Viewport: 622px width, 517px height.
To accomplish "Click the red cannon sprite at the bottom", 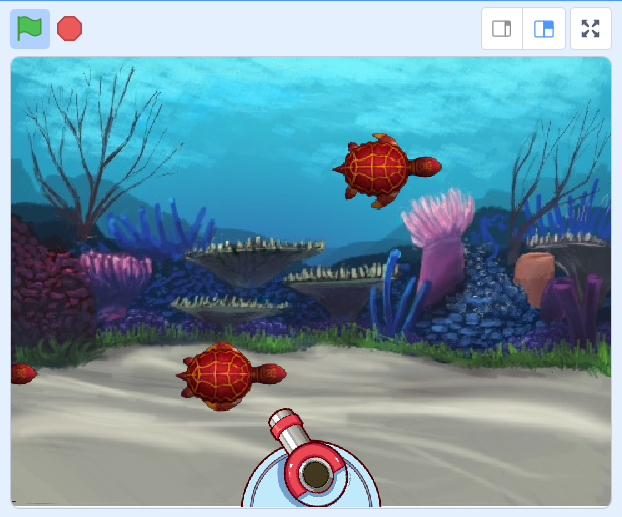I will [311, 458].
